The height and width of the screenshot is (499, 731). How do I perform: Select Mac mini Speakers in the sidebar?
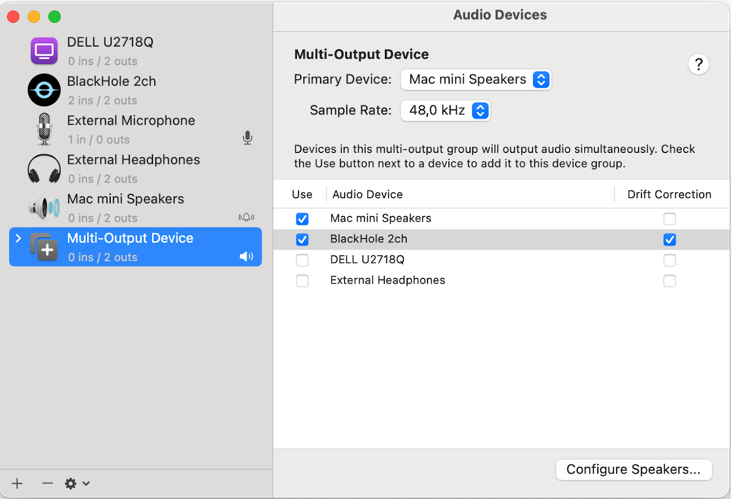(135, 208)
